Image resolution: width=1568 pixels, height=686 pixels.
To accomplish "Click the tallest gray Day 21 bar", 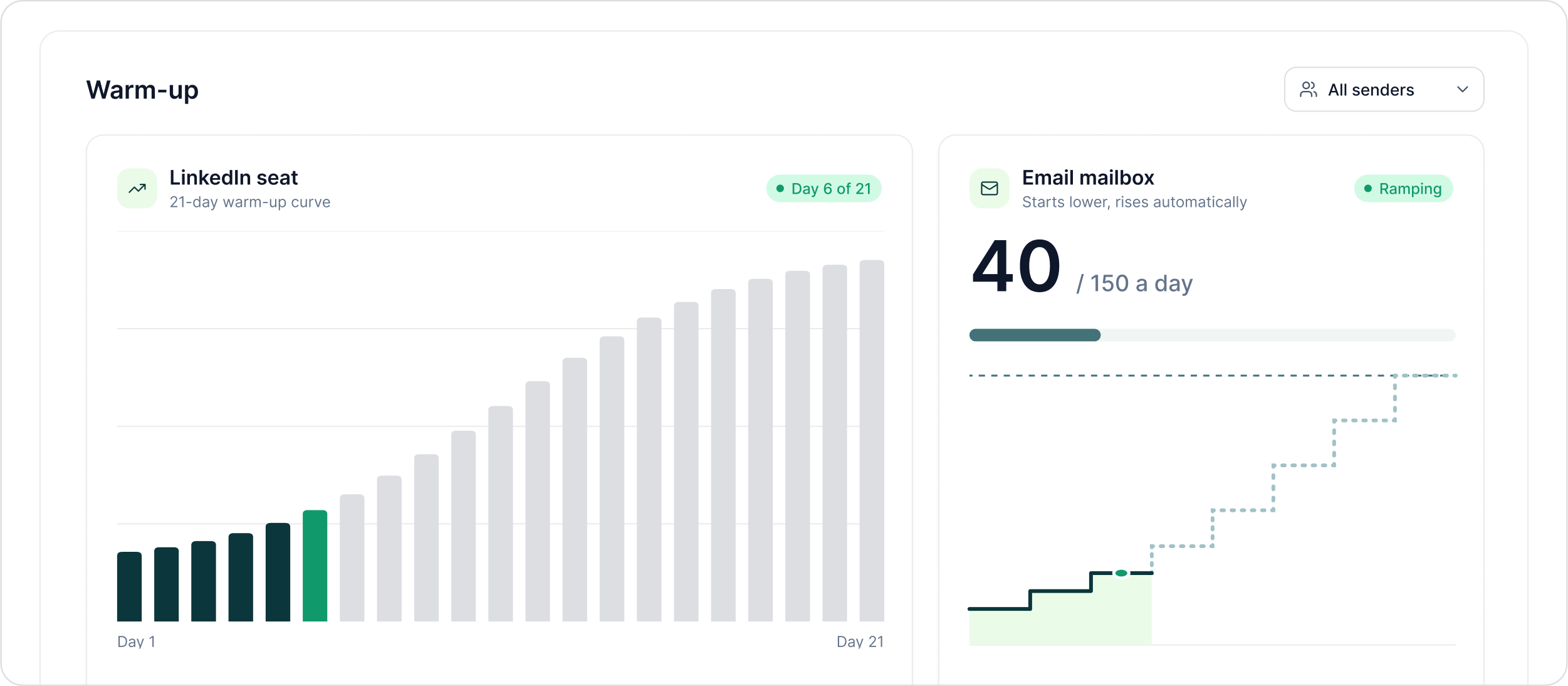I will click(x=872, y=441).
